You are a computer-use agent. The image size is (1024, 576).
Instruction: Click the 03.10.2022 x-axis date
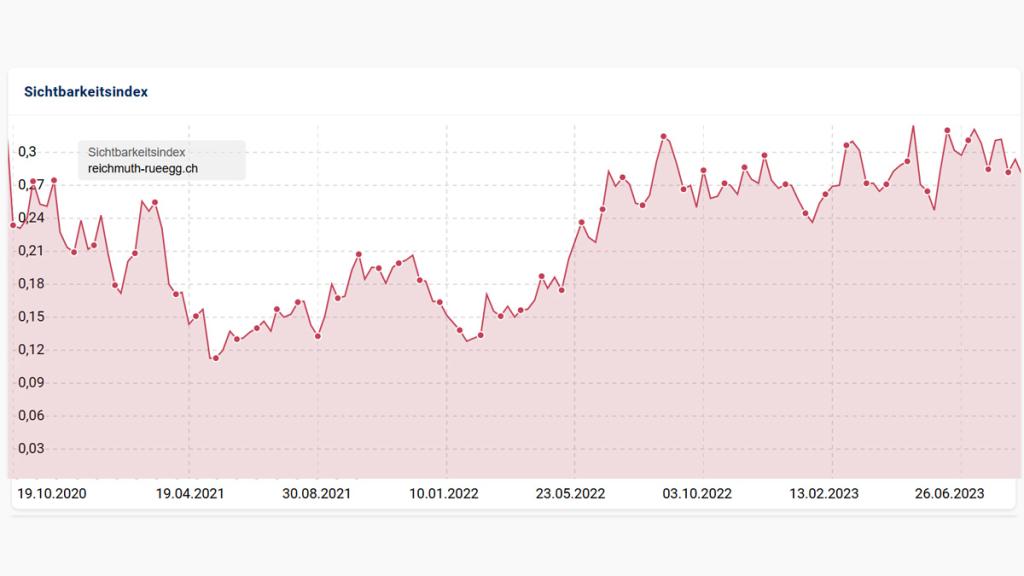point(698,494)
